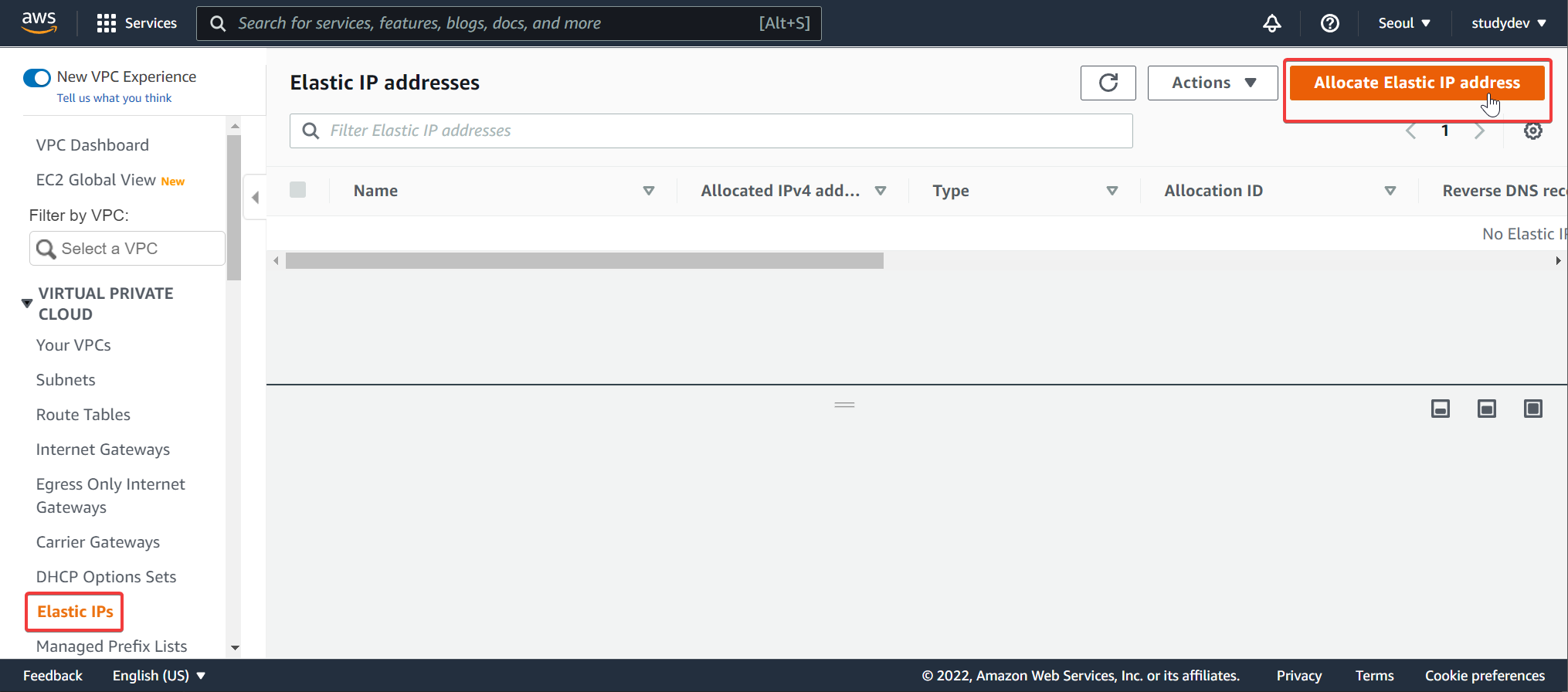Click the table scroll right arrow

coord(1558,261)
